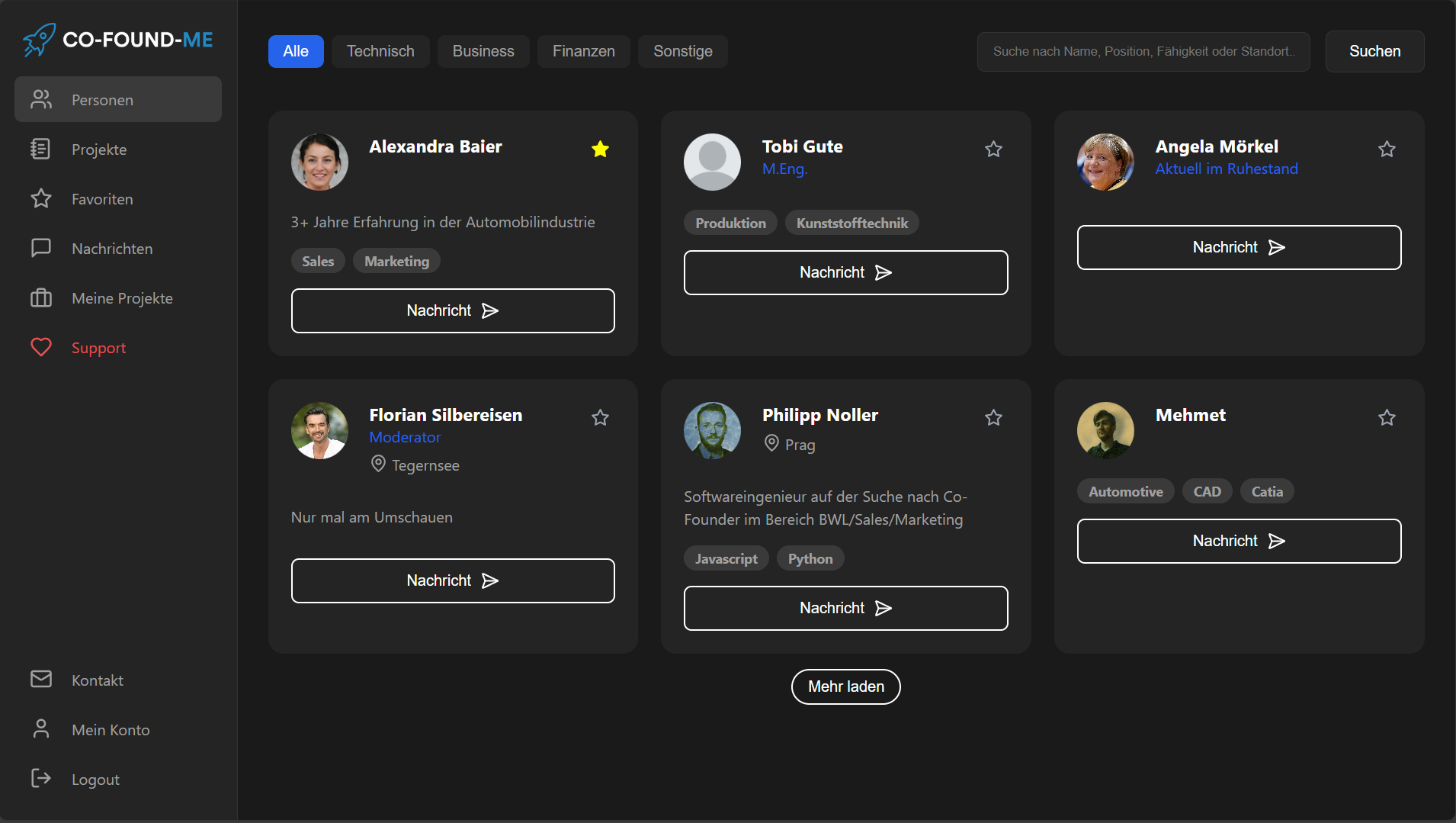This screenshot has height=823, width=1456.
Task: Load more people with Mehr laden
Action: pyautogui.click(x=845, y=686)
